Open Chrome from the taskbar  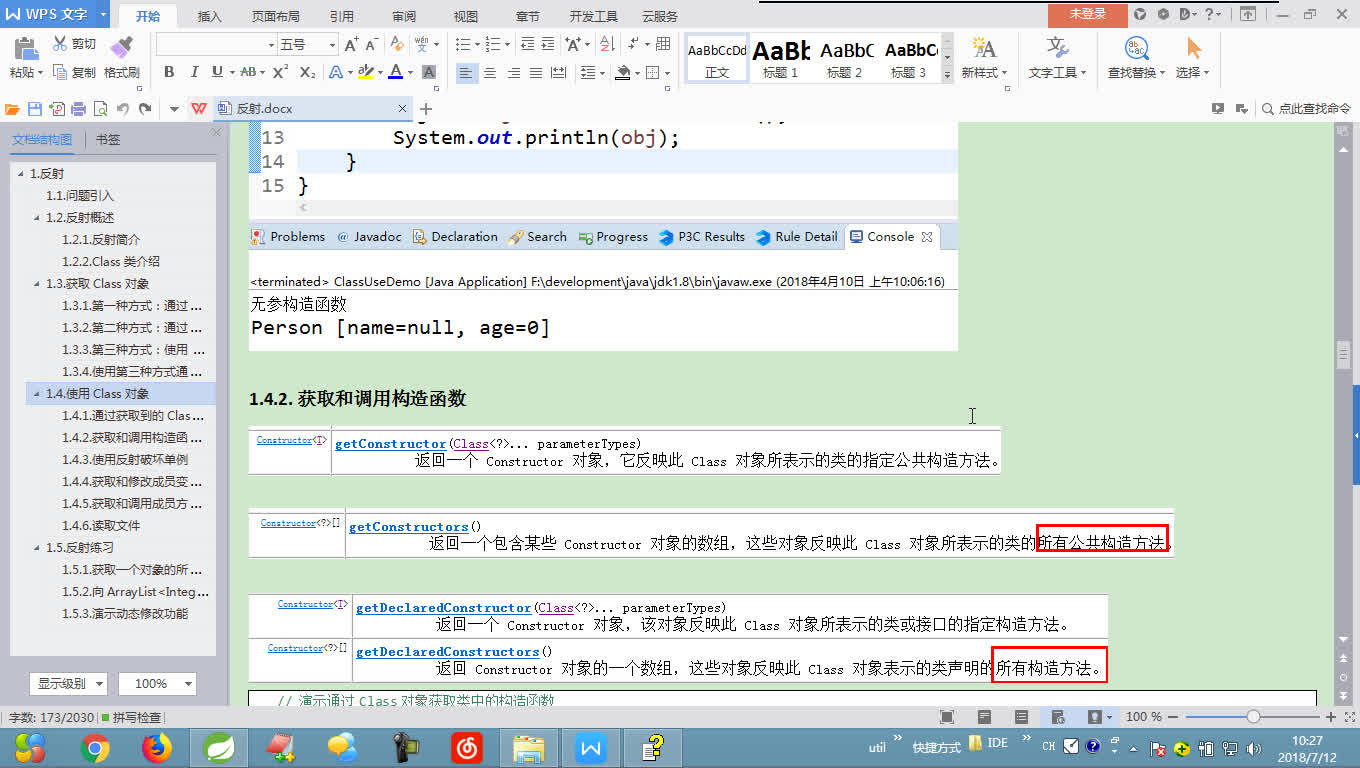point(95,747)
